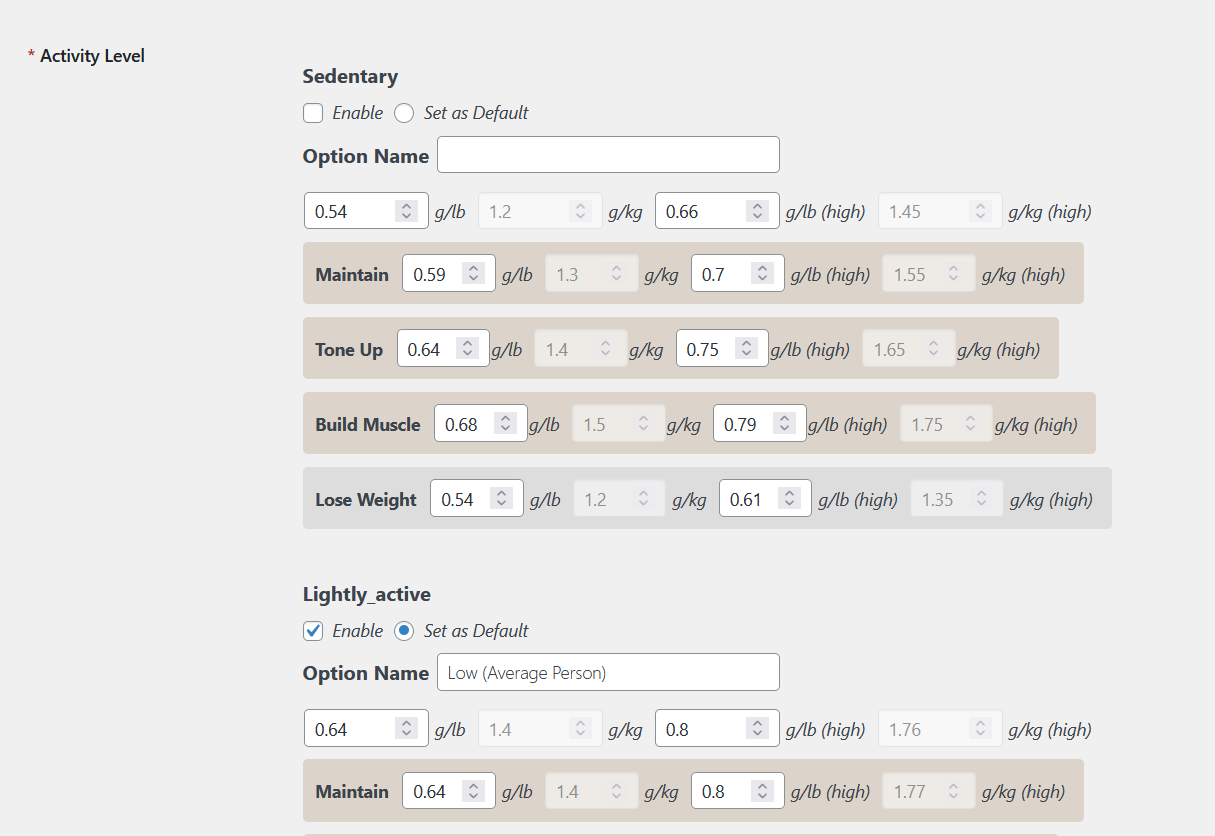
Task: Click the Lightly_active section heading
Action: point(367,594)
